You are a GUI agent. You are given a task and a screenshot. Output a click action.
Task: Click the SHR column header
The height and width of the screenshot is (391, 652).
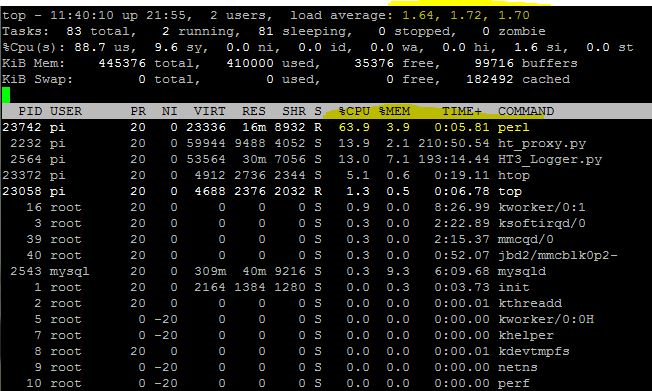[x=294, y=111]
